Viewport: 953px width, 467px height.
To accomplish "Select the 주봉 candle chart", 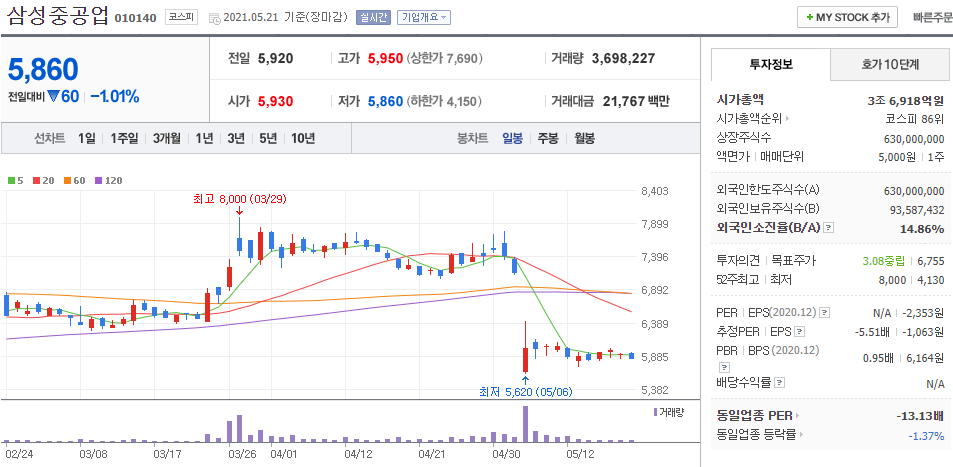I will [548, 138].
